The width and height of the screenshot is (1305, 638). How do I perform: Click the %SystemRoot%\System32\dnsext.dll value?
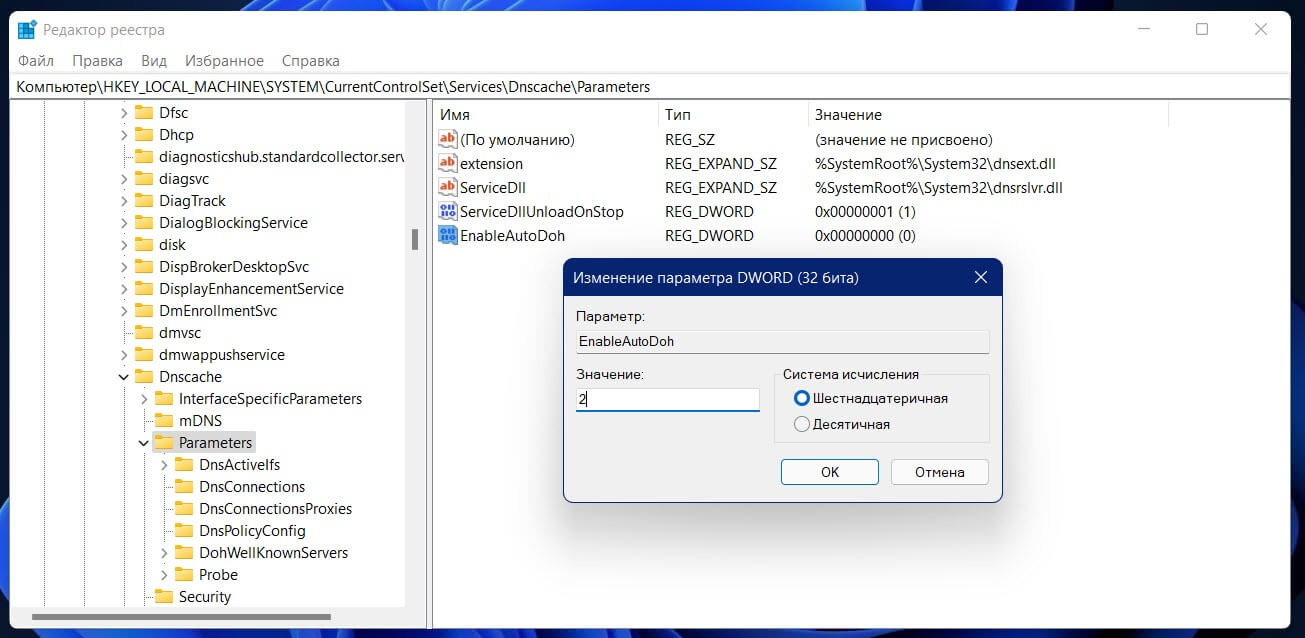935,163
